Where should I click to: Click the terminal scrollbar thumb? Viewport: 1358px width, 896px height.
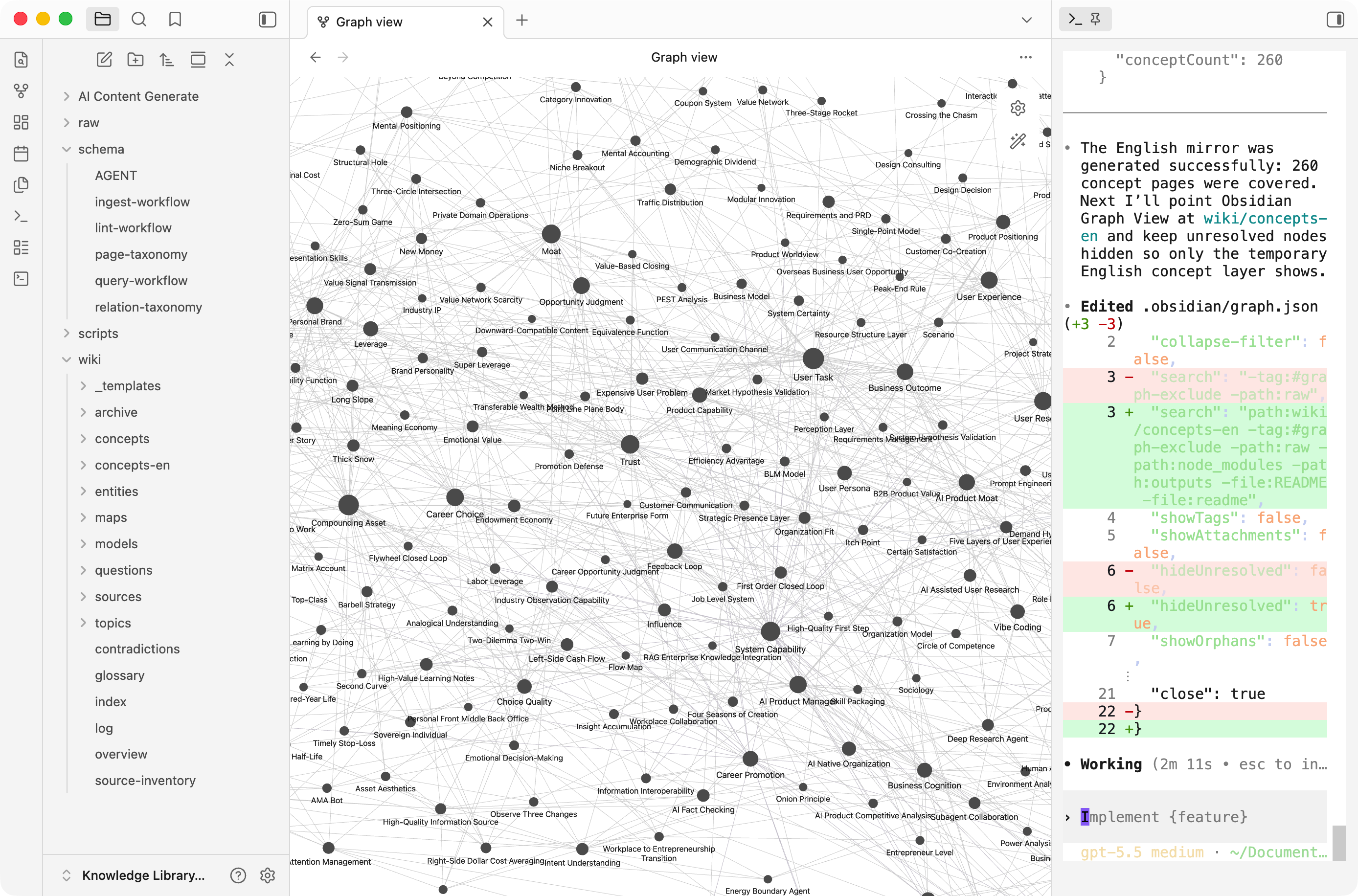[1339, 843]
